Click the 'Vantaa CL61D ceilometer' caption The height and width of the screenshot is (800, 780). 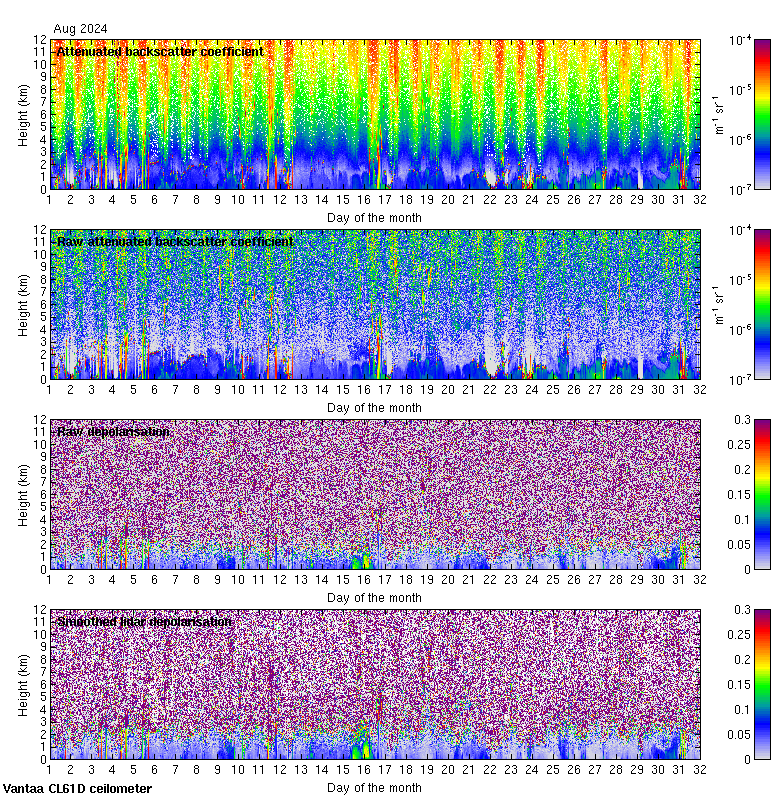(77, 789)
